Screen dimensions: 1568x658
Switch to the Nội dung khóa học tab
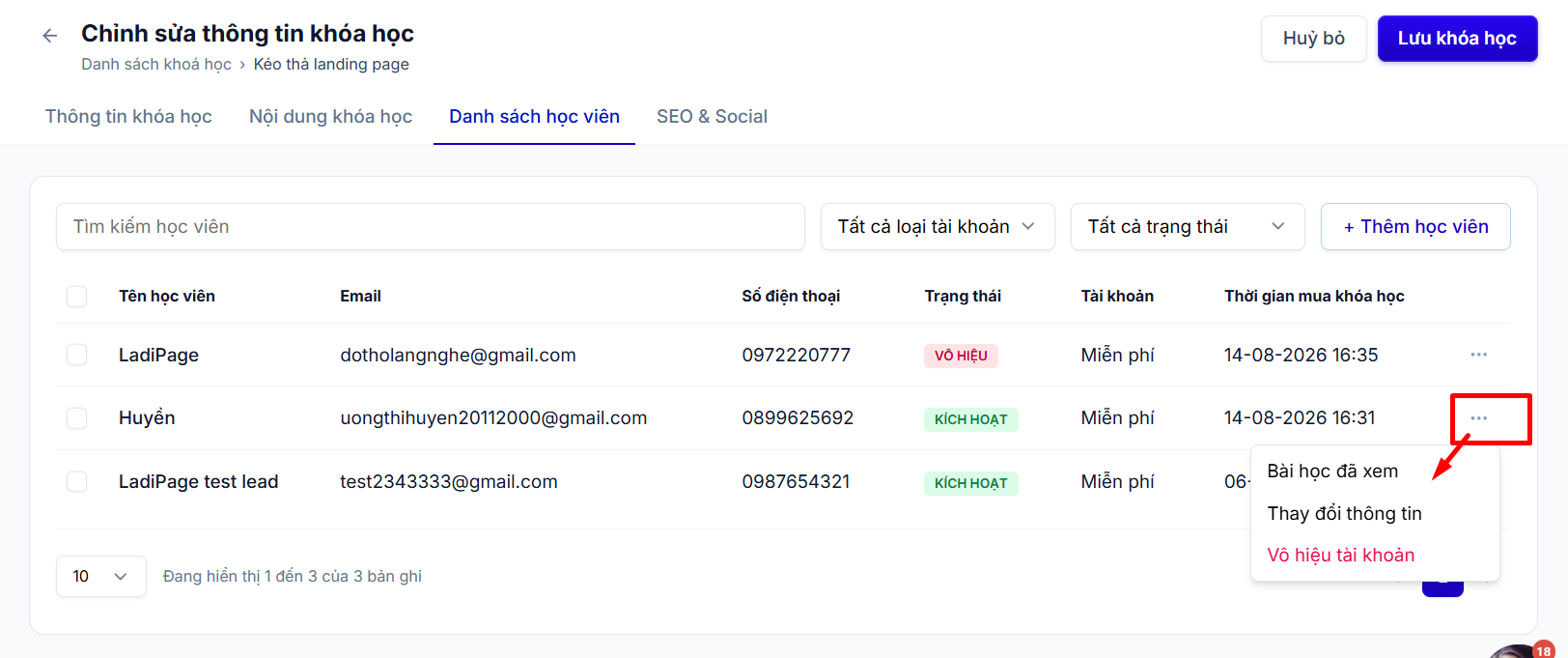point(330,117)
